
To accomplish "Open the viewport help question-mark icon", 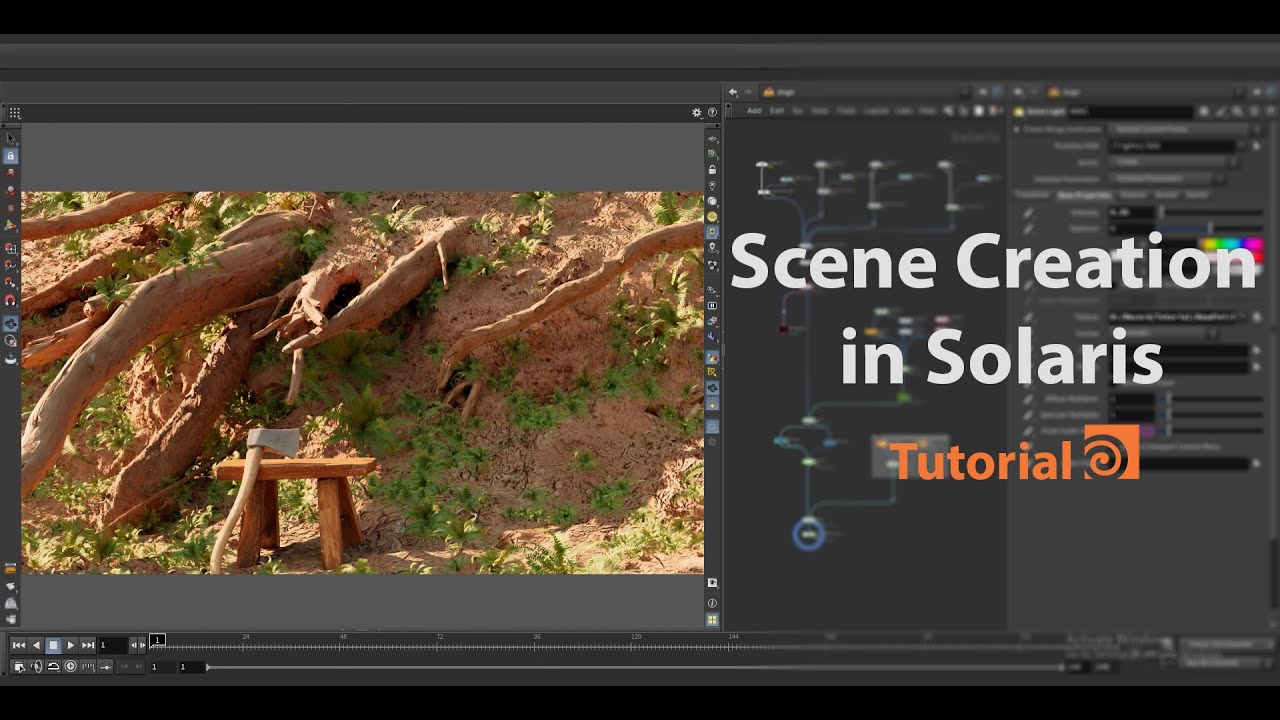I will 712,113.
